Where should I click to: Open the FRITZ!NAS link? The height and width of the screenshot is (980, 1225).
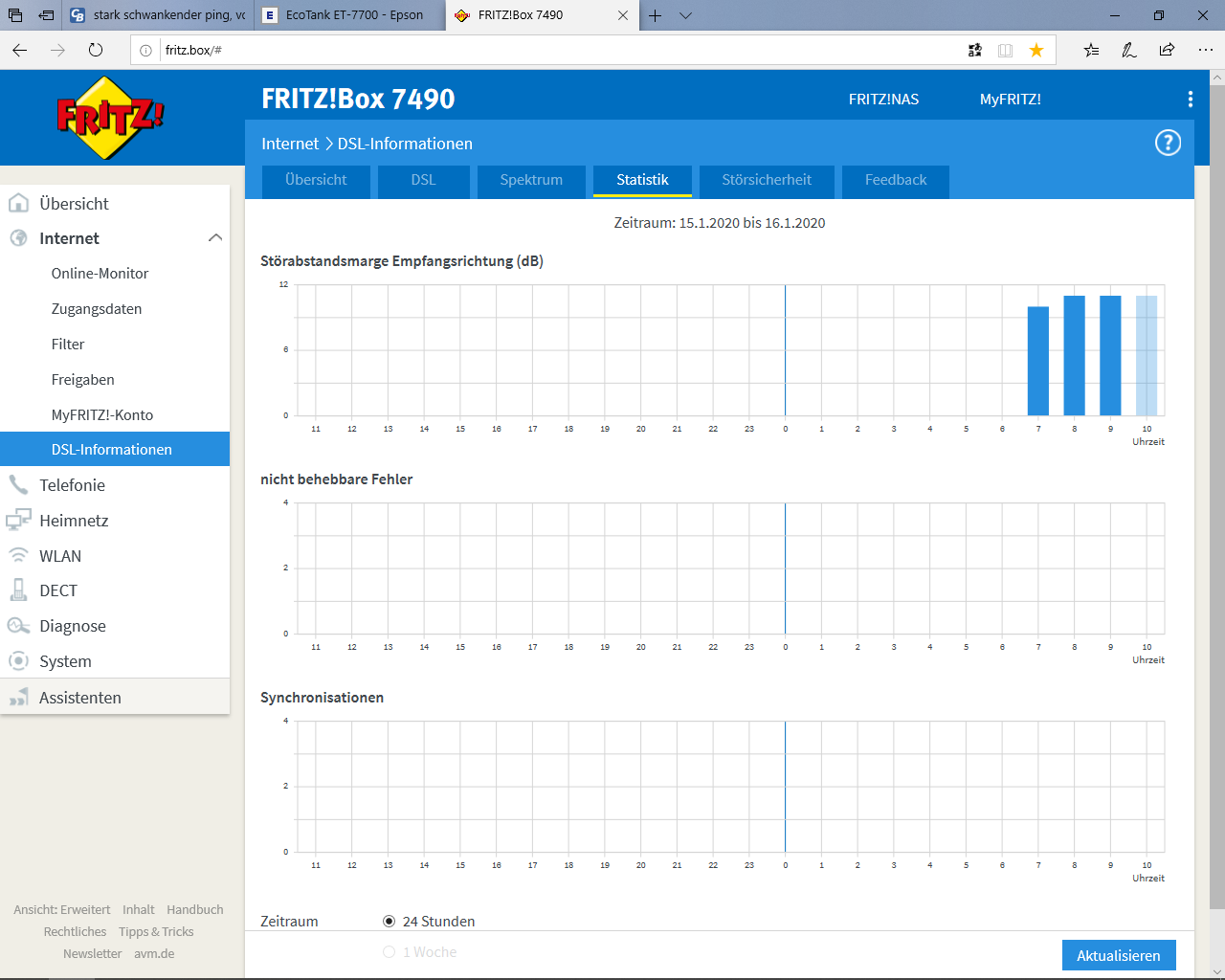883,99
